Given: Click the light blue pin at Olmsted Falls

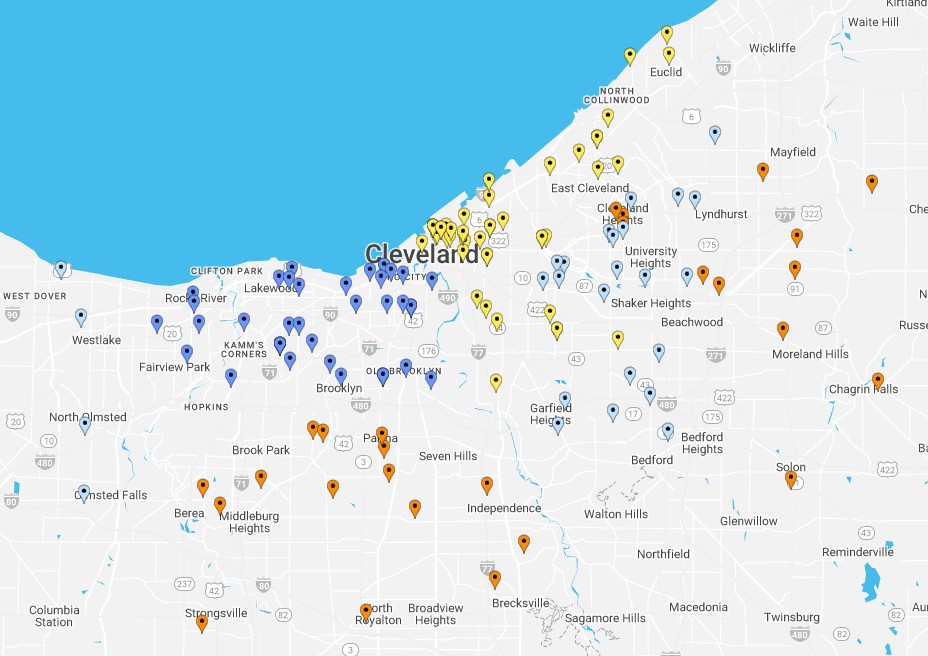Looking at the screenshot, I should coord(84,493).
